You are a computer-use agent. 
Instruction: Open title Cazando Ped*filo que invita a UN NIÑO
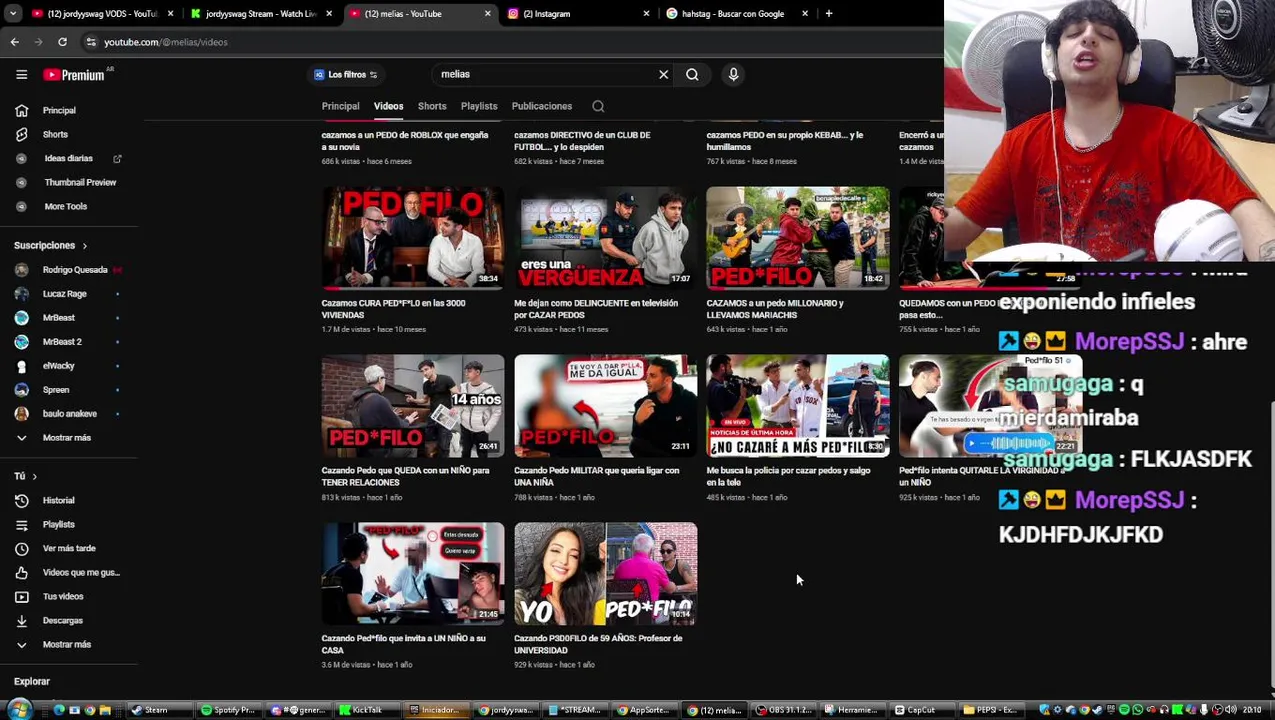point(403,644)
